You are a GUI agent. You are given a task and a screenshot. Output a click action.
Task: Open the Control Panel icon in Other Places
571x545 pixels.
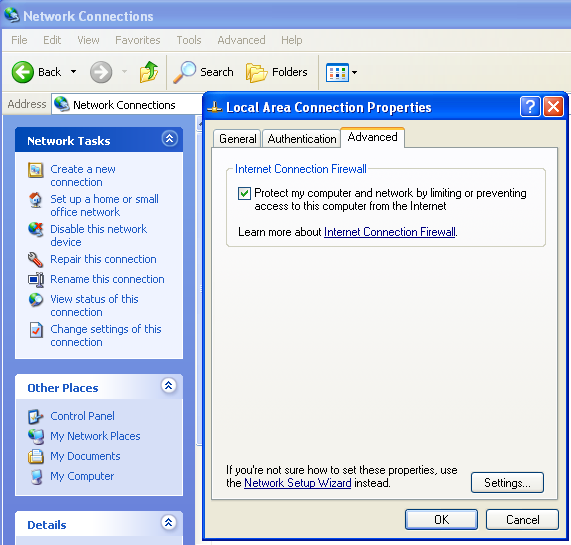pos(36,417)
